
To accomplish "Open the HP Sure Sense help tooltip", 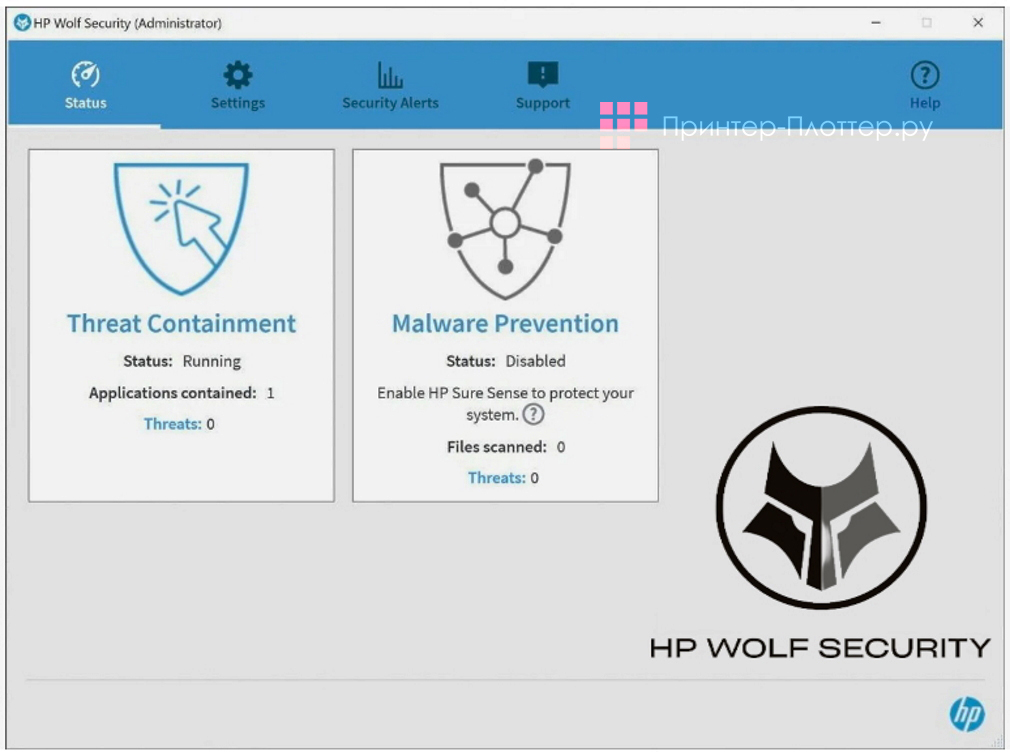I will click(x=533, y=414).
